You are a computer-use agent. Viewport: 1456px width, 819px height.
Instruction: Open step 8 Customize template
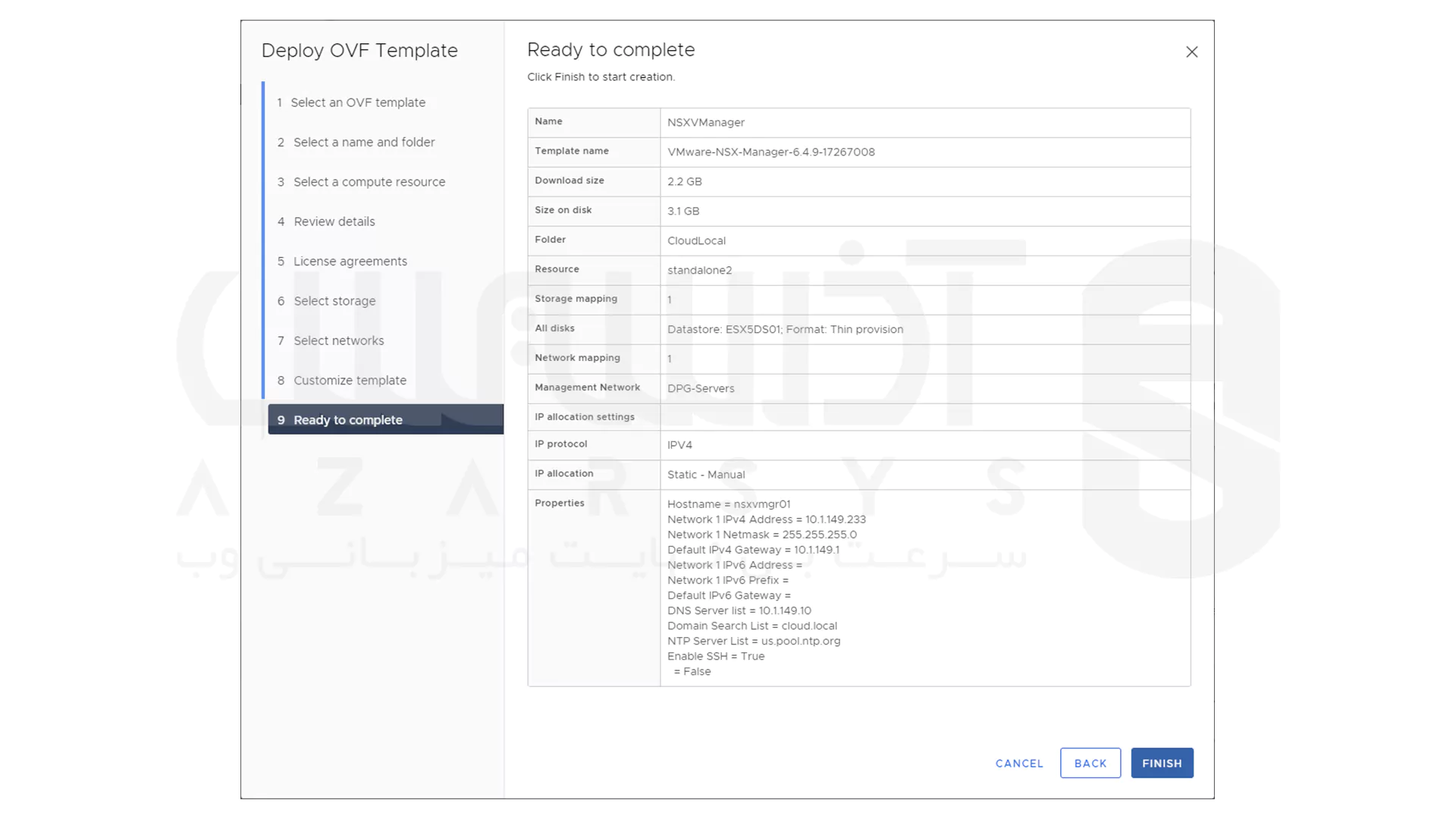coord(341,381)
